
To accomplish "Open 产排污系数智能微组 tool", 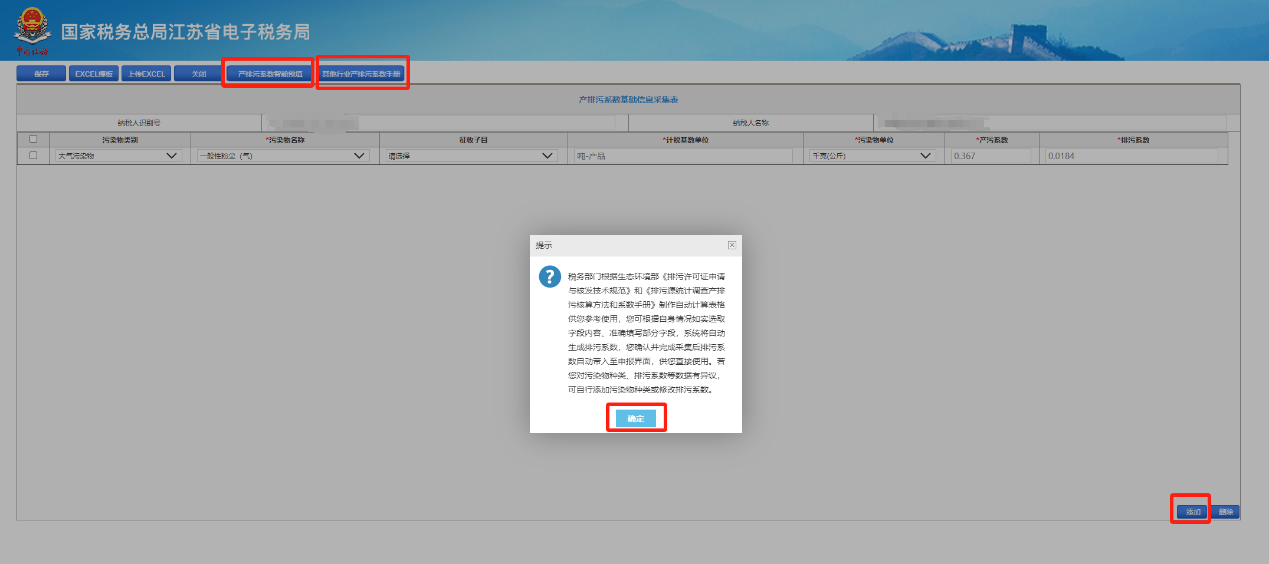I will pos(268,74).
